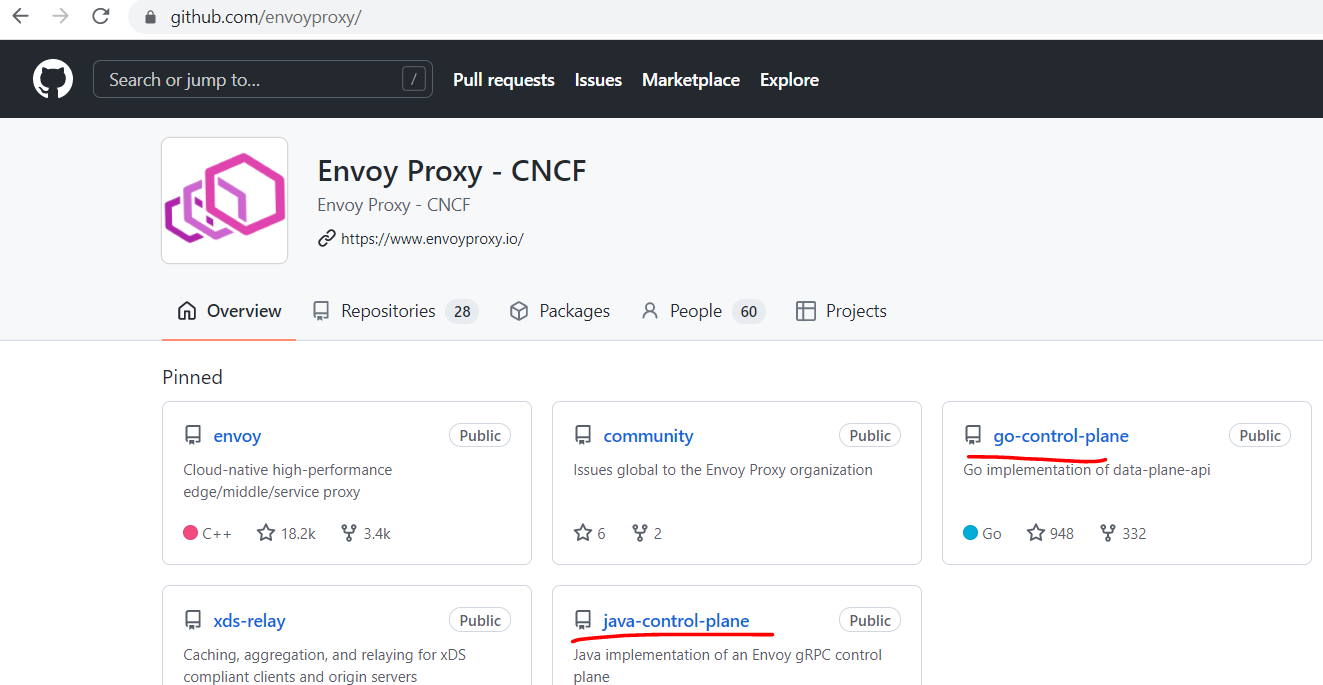The image size is (1323, 685).
Task: Click the Pinned section label
Action: pyautogui.click(x=192, y=377)
